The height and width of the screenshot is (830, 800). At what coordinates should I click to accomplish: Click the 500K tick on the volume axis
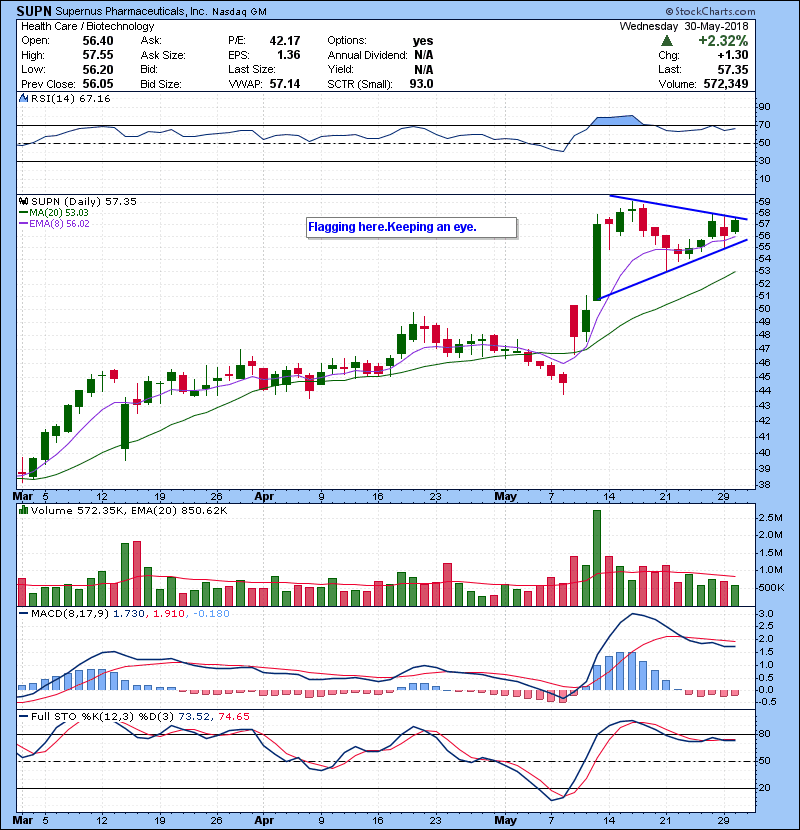coord(771,588)
